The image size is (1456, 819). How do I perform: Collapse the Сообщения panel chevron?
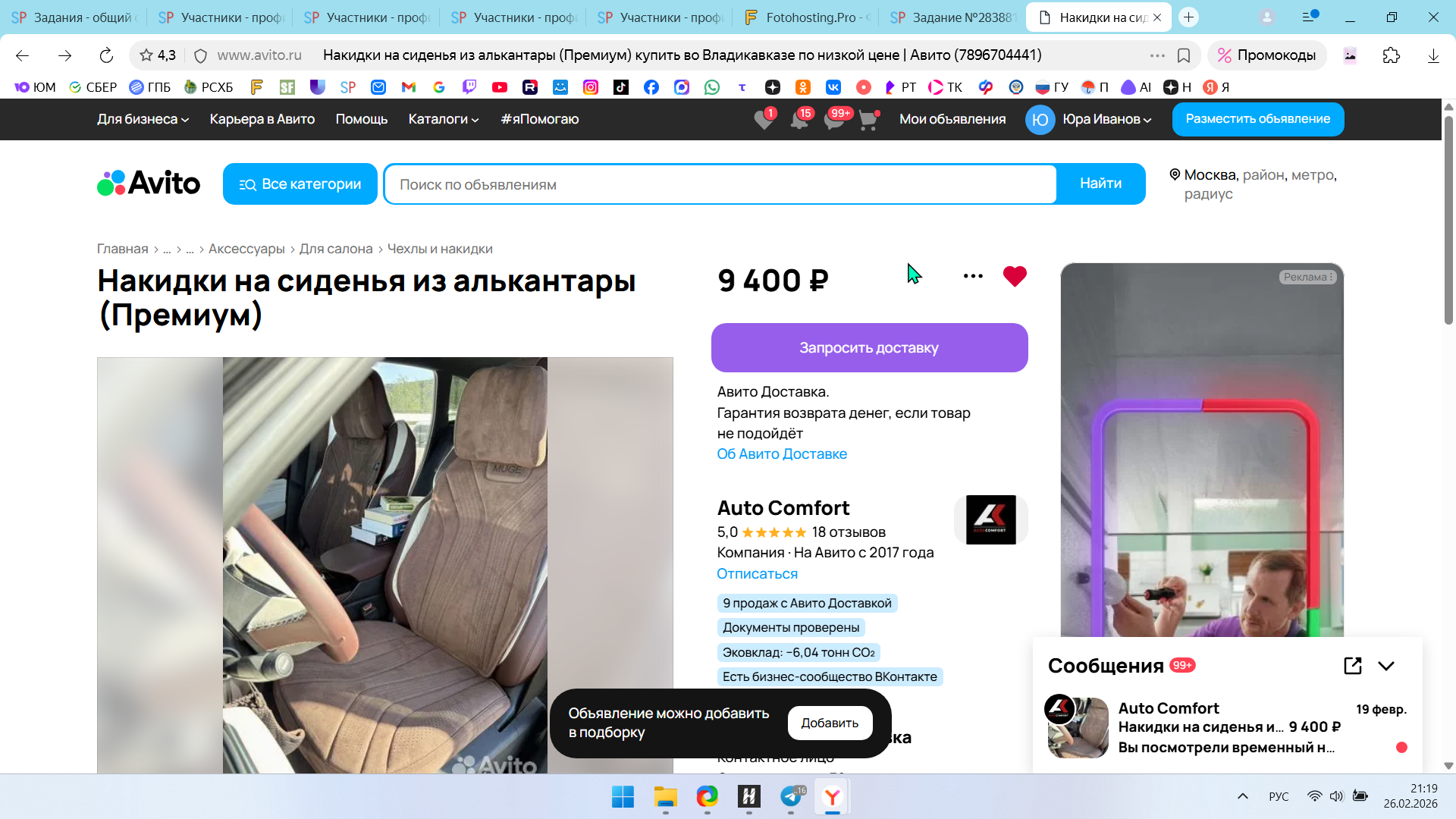[1386, 666]
